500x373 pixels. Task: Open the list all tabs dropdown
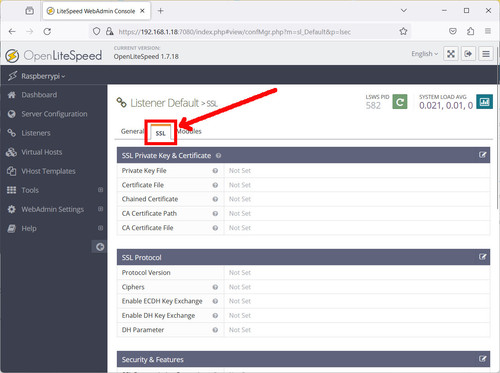[404, 11]
